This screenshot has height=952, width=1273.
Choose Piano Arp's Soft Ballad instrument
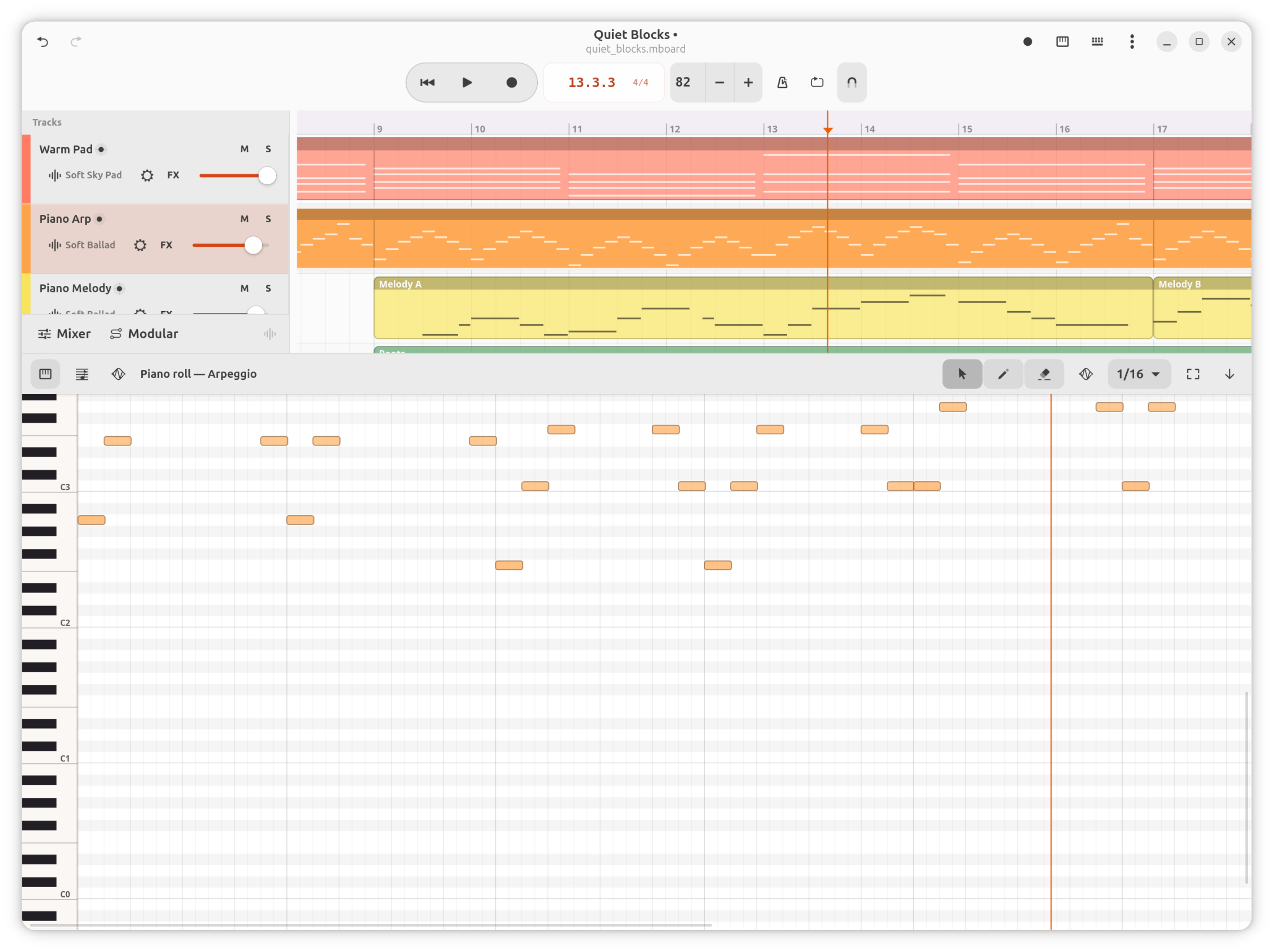pyautogui.click(x=82, y=245)
